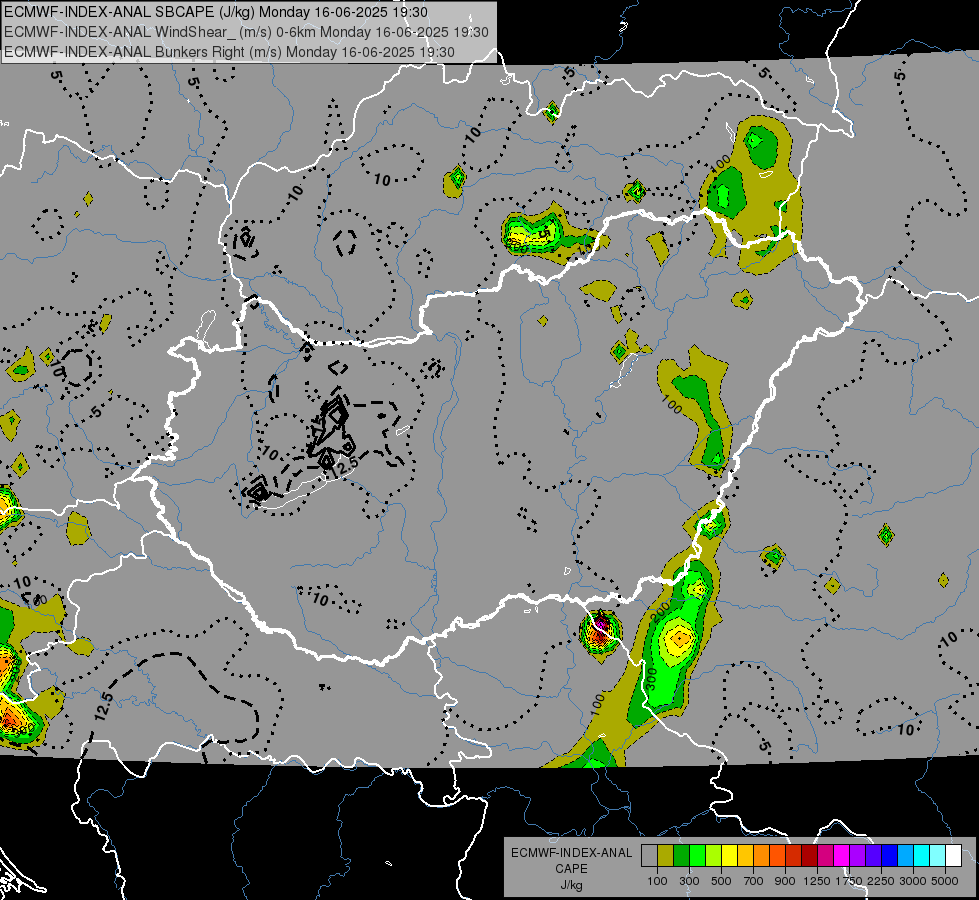This screenshot has width=979, height=900.
Task: Select the cyan legend swatch after 3000
Action: [922, 856]
